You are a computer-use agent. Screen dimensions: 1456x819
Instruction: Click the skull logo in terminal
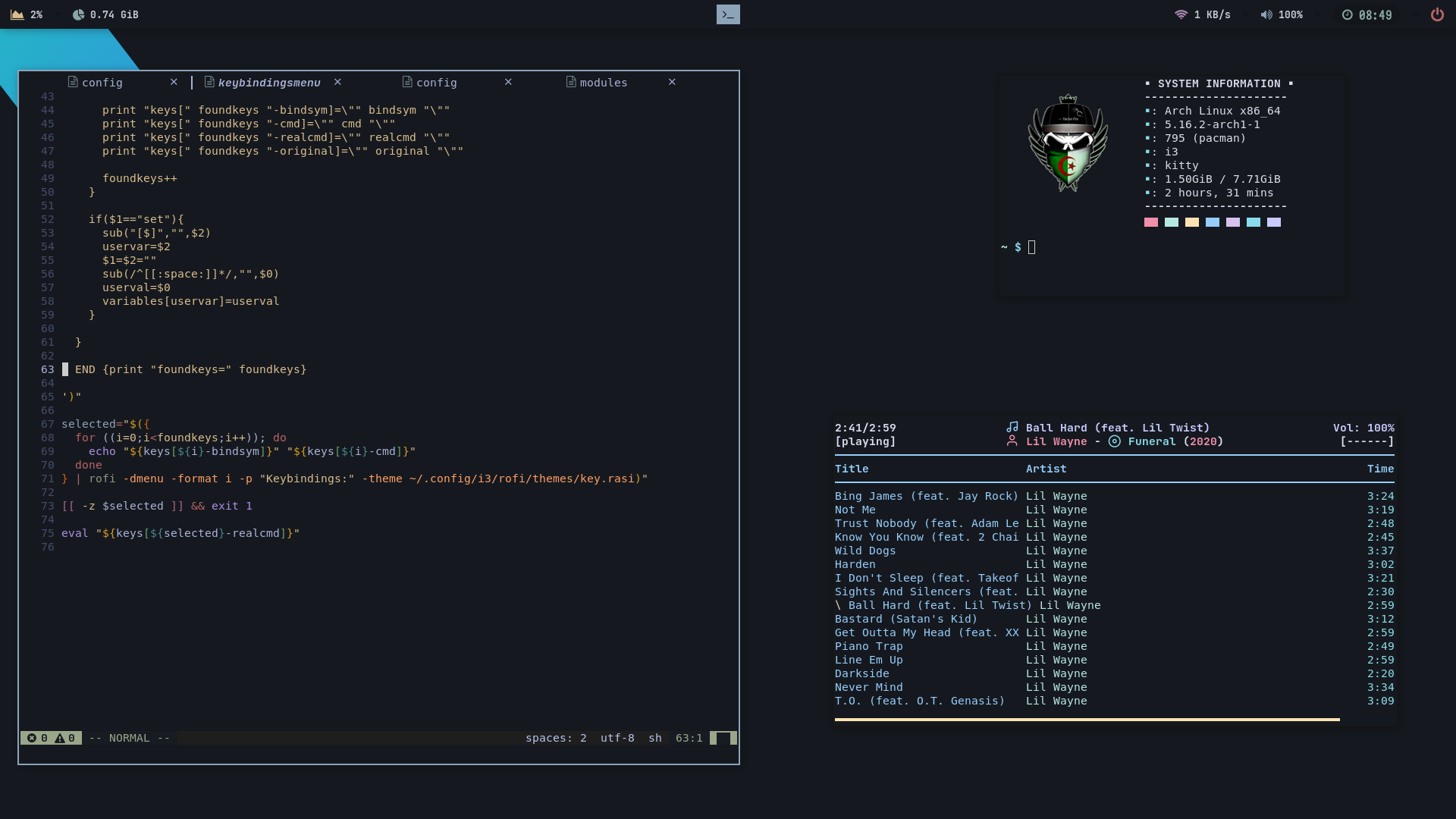1068,143
